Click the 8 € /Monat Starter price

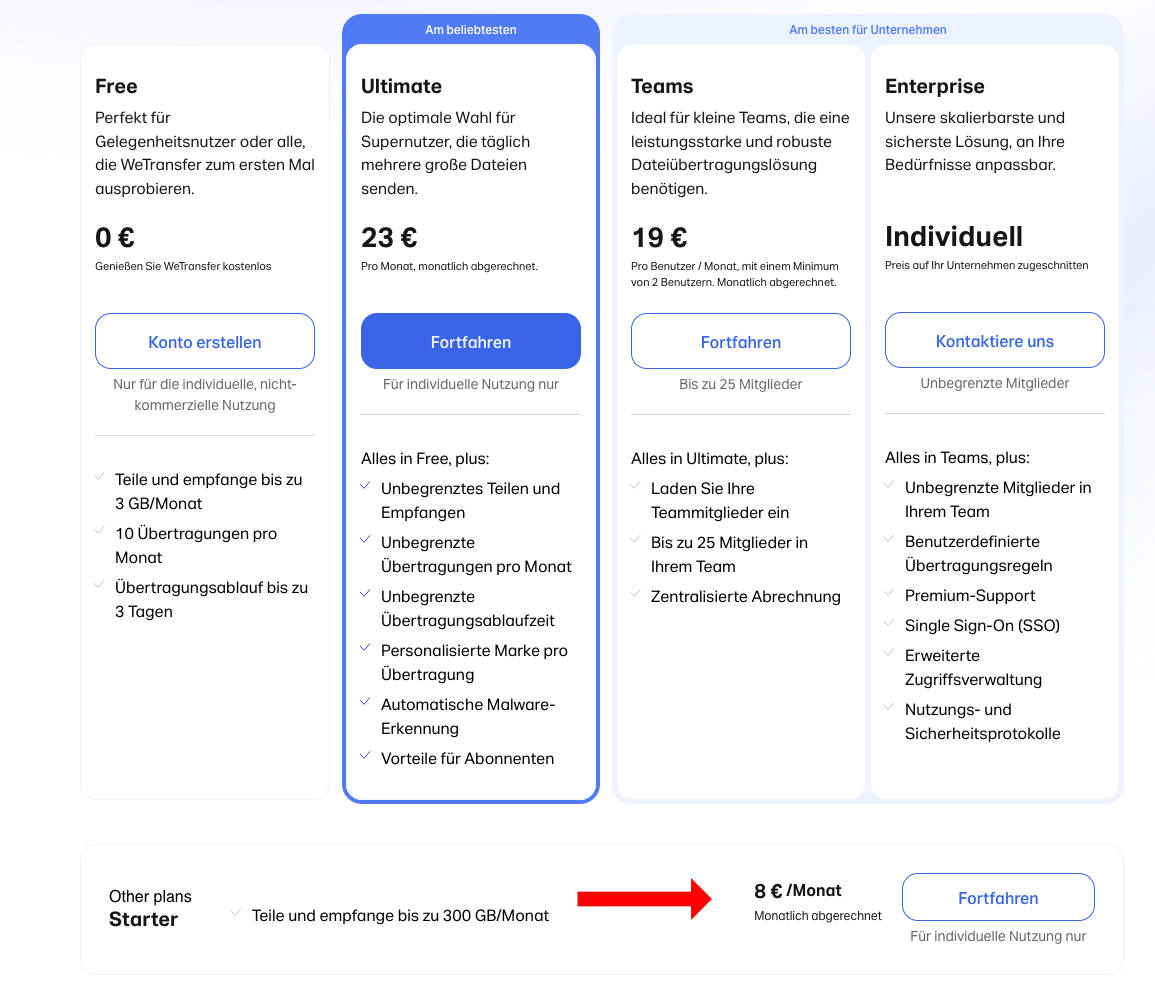point(798,890)
